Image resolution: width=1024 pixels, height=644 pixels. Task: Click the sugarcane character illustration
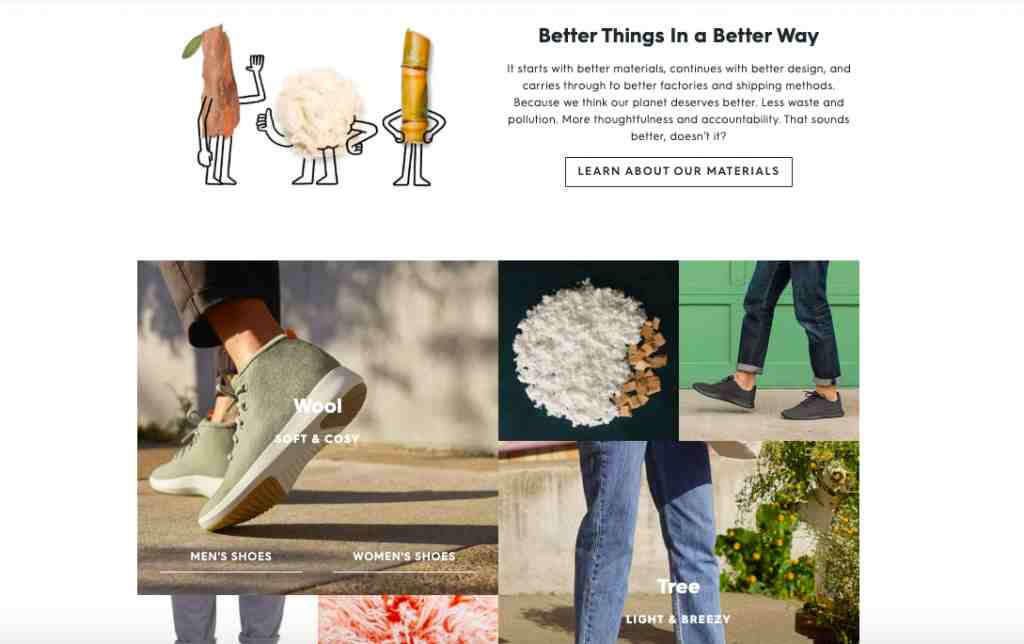(414, 108)
